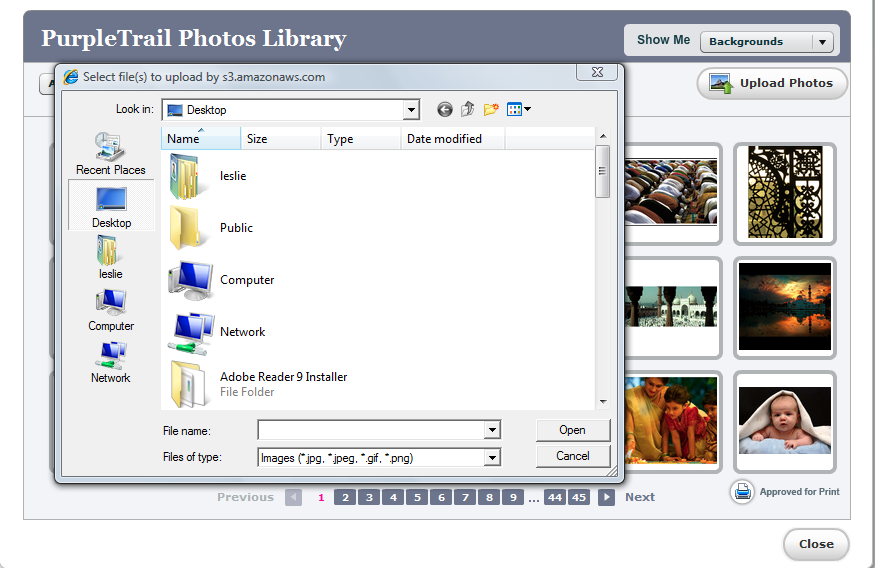Click the Internet Explorer icon in dialog title
875x568 pixels.
click(x=71, y=77)
